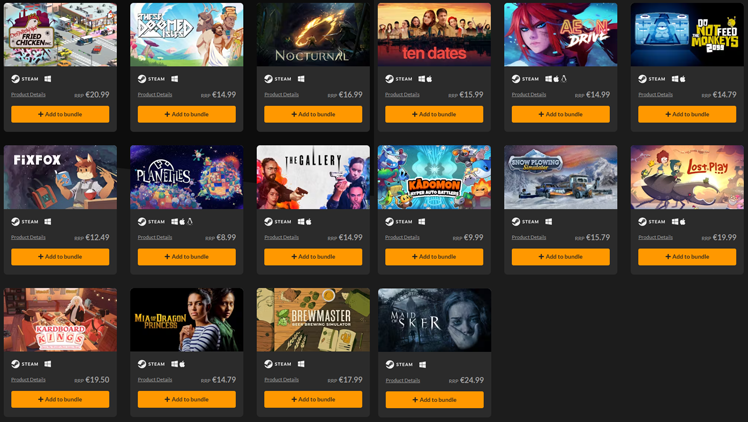Click the Linux penguin icon under Aeon Drive
This screenshot has width=748, height=422.
coord(564,79)
